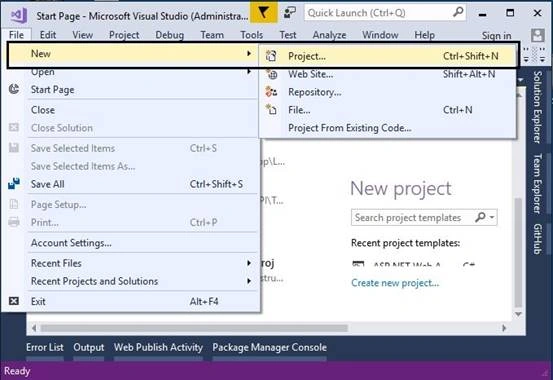Choose Web Site... in the New submenu
Viewport: 553px width, 380px height.
pyautogui.click(x=388, y=74)
